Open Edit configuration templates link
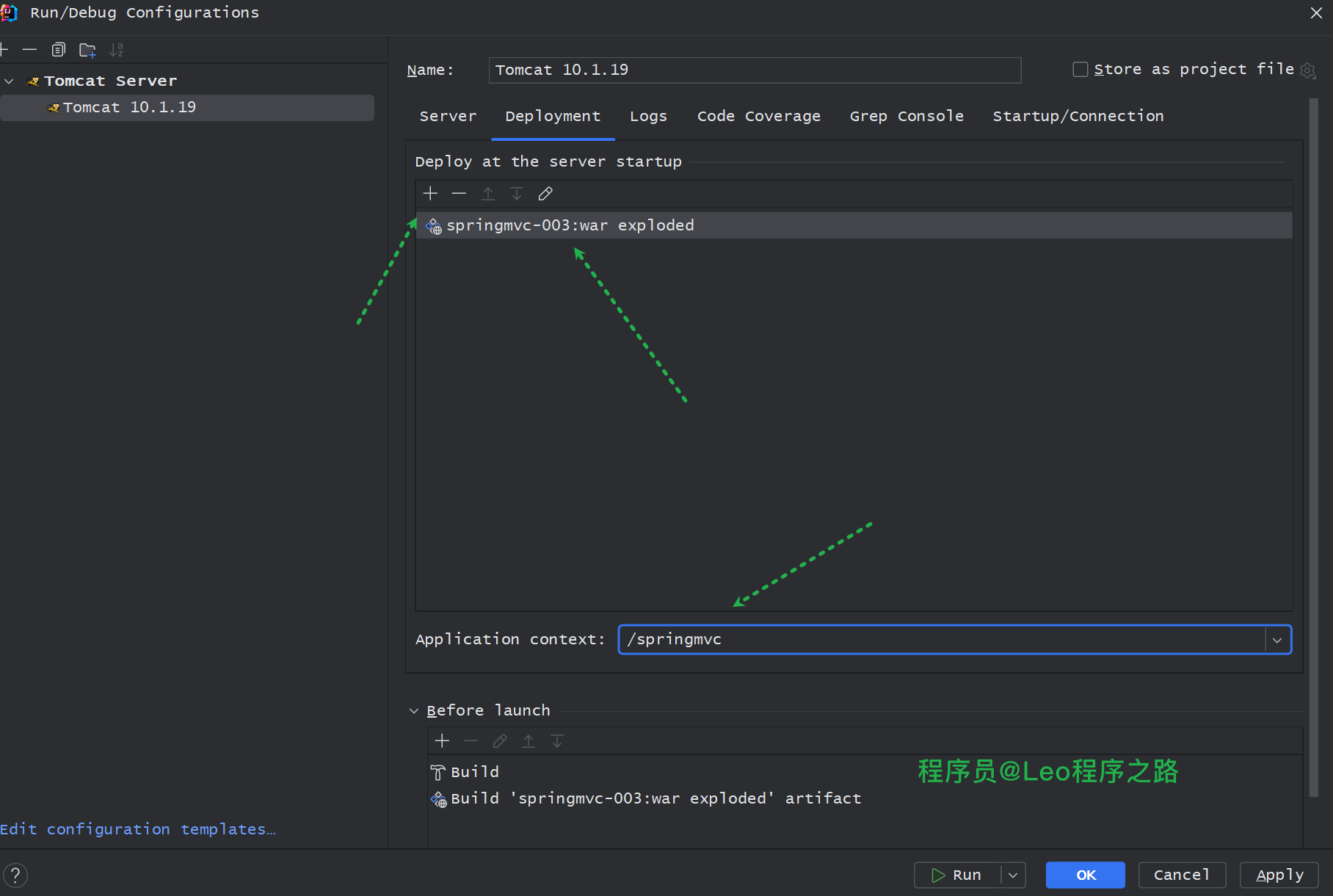 point(138,829)
